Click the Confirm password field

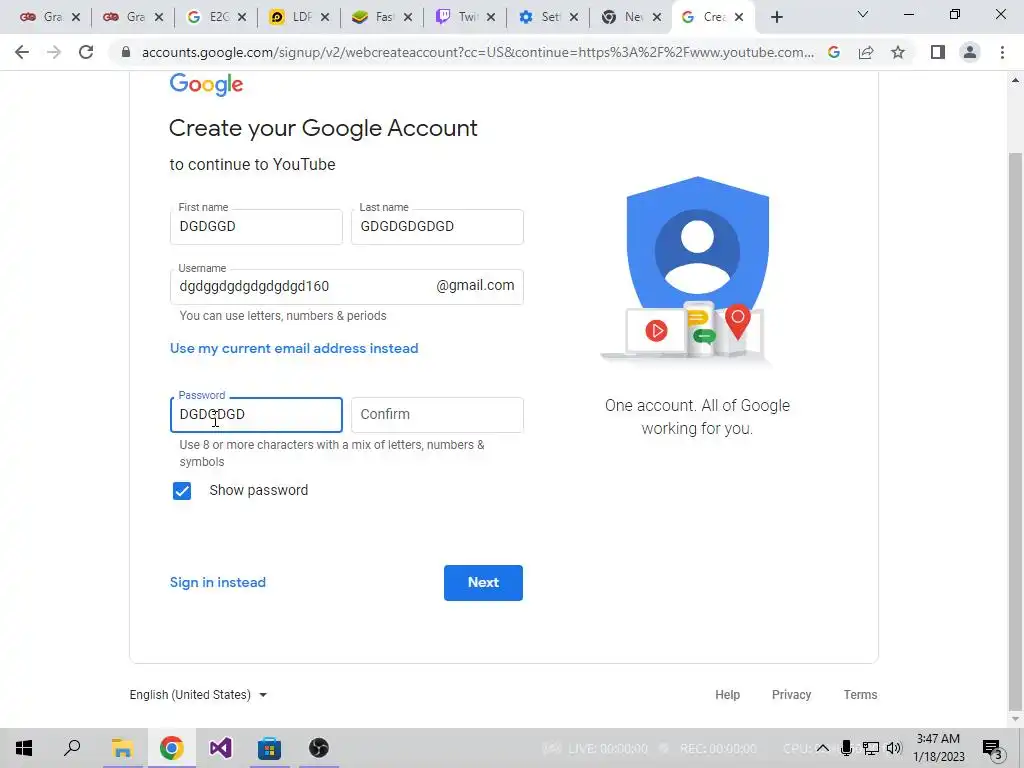click(x=437, y=415)
